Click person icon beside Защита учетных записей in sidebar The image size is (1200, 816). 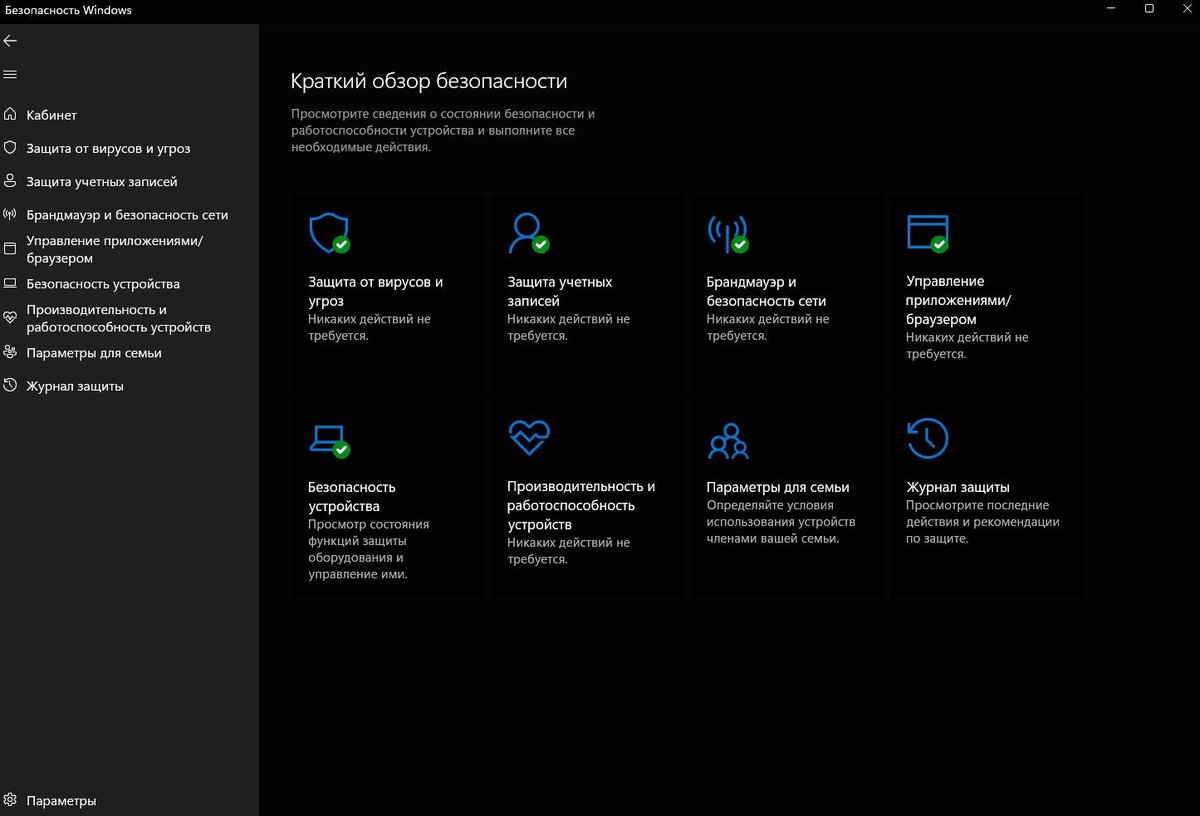pos(10,181)
